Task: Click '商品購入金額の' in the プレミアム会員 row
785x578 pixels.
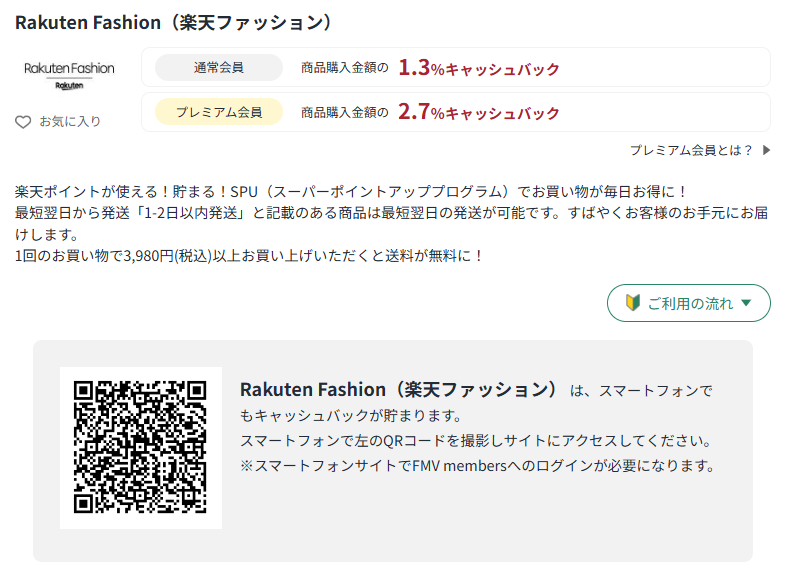Action: coord(344,112)
